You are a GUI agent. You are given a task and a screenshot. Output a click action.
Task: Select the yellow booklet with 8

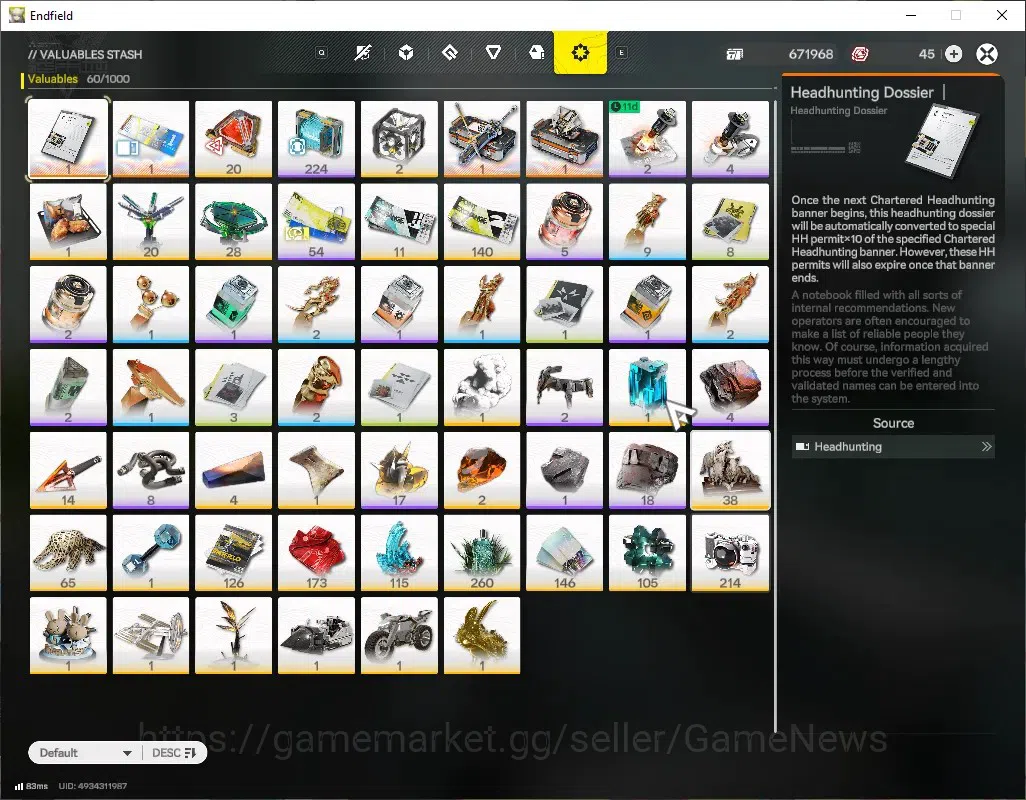pos(730,222)
